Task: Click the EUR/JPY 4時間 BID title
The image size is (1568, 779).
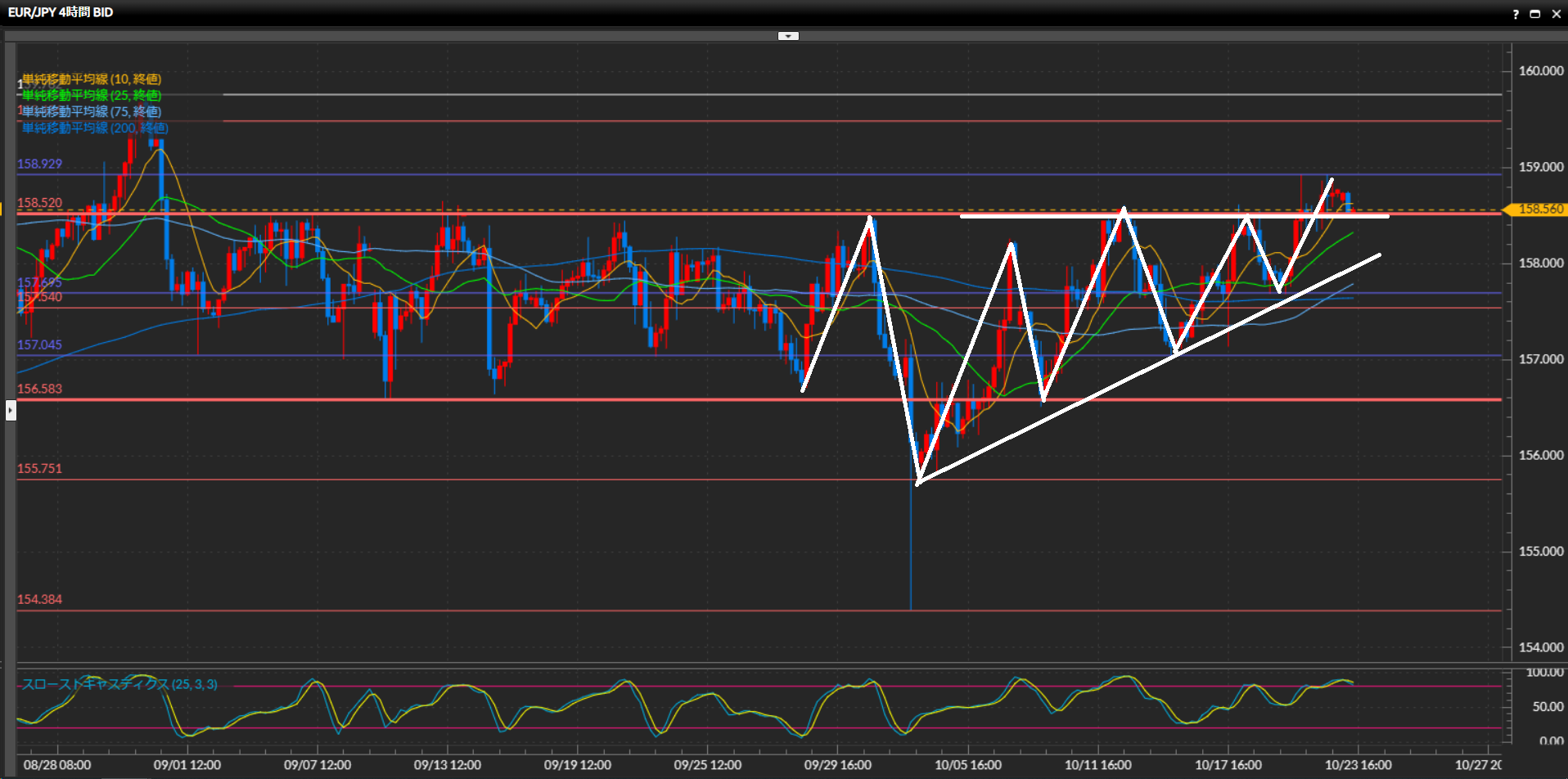Action: [x=61, y=12]
